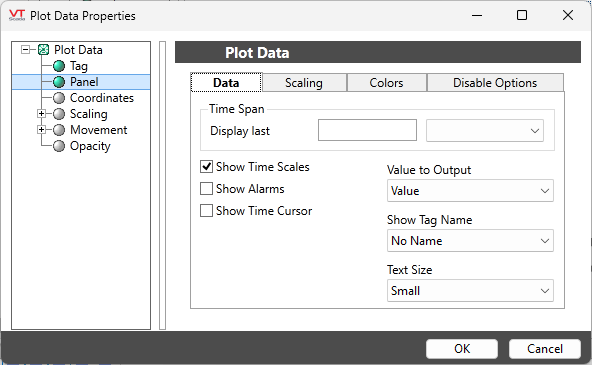Image resolution: width=592 pixels, height=365 pixels.
Task: Click the green Panel indicator icon
Action: click(x=59, y=82)
